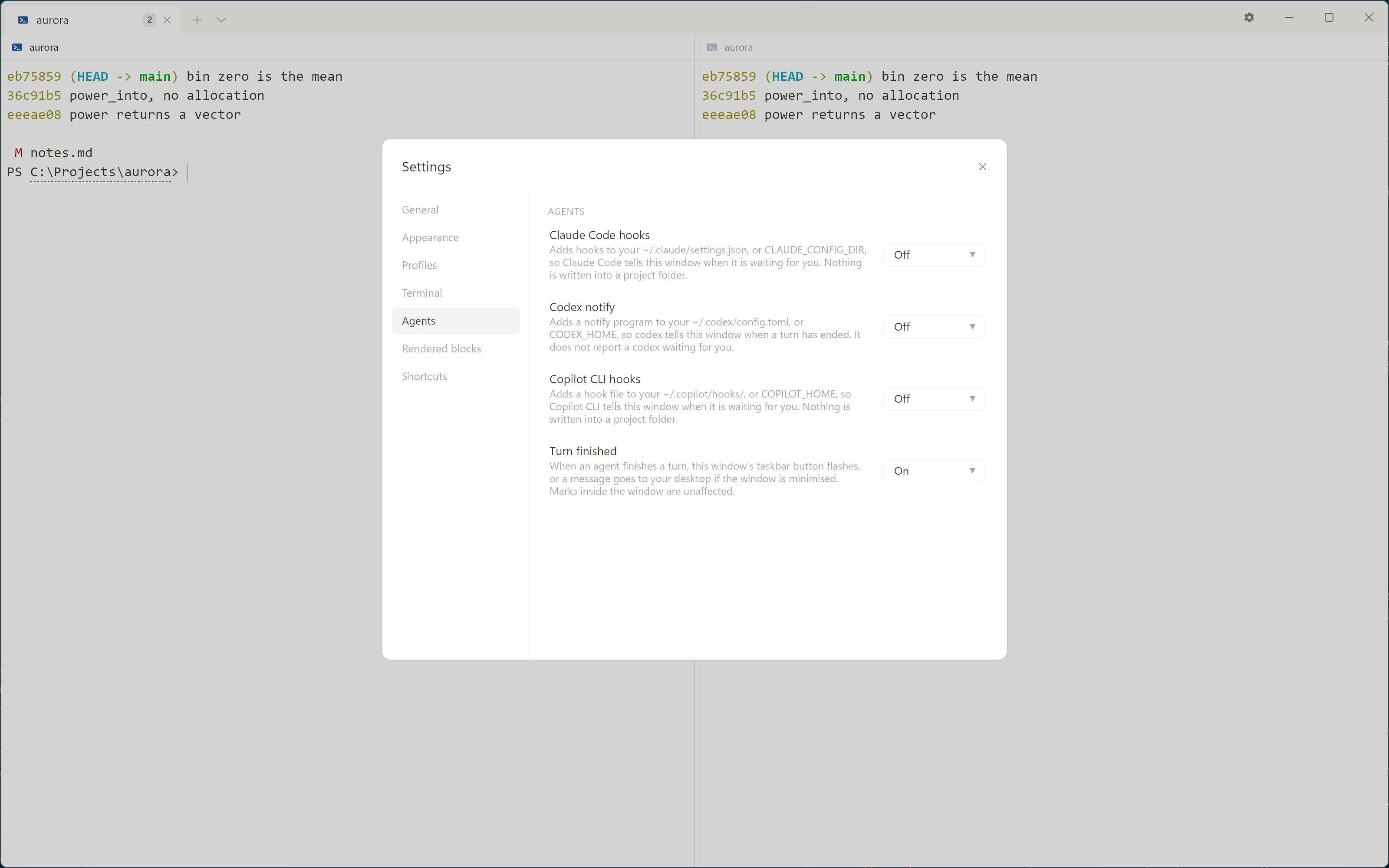Image resolution: width=1389 pixels, height=868 pixels.
Task: Click the right pane aurora title
Action: point(739,48)
